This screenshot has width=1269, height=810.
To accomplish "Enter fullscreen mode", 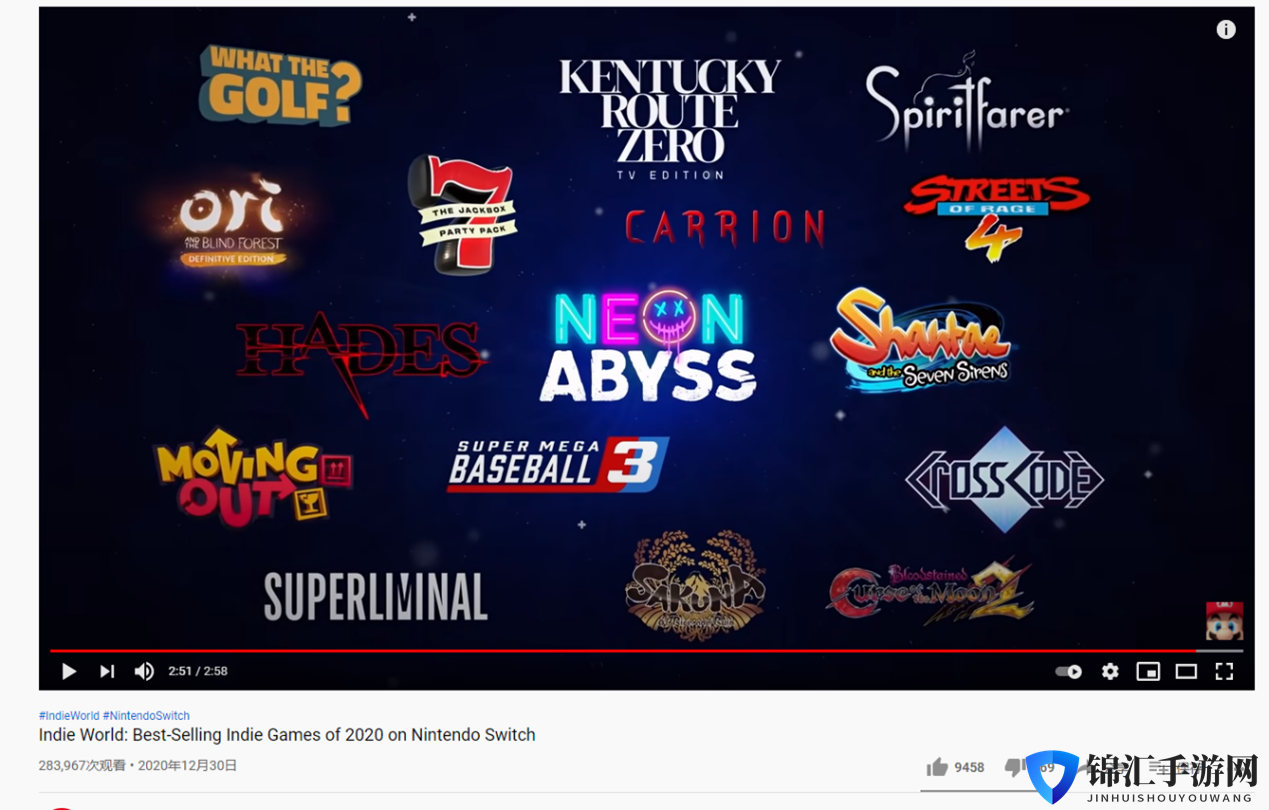I will point(1224,671).
